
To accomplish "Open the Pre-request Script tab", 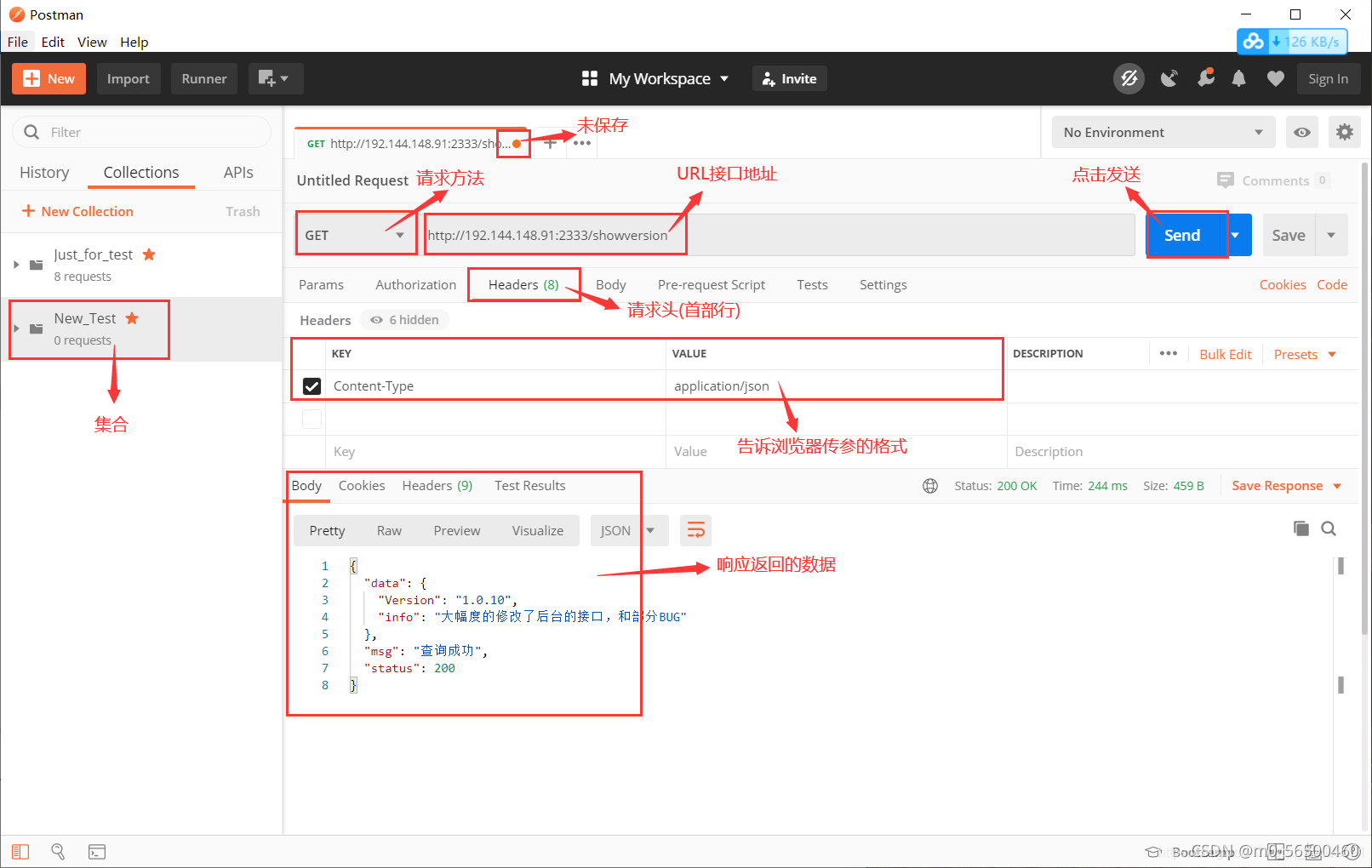I will click(712, 285).
